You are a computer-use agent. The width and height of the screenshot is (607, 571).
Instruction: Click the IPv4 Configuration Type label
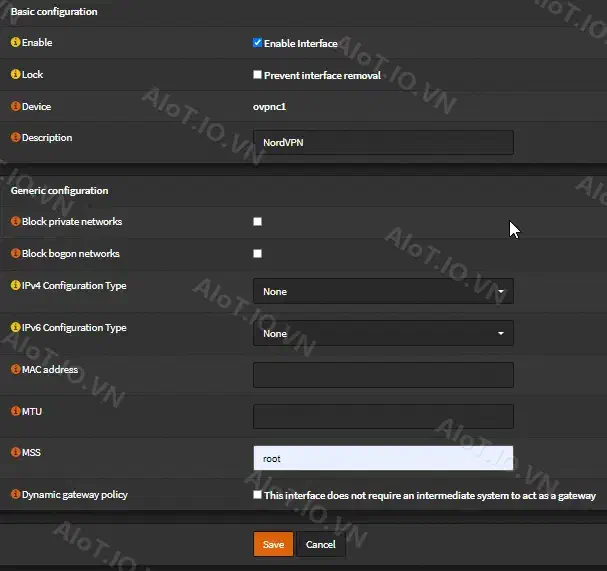tap(74, 286)
